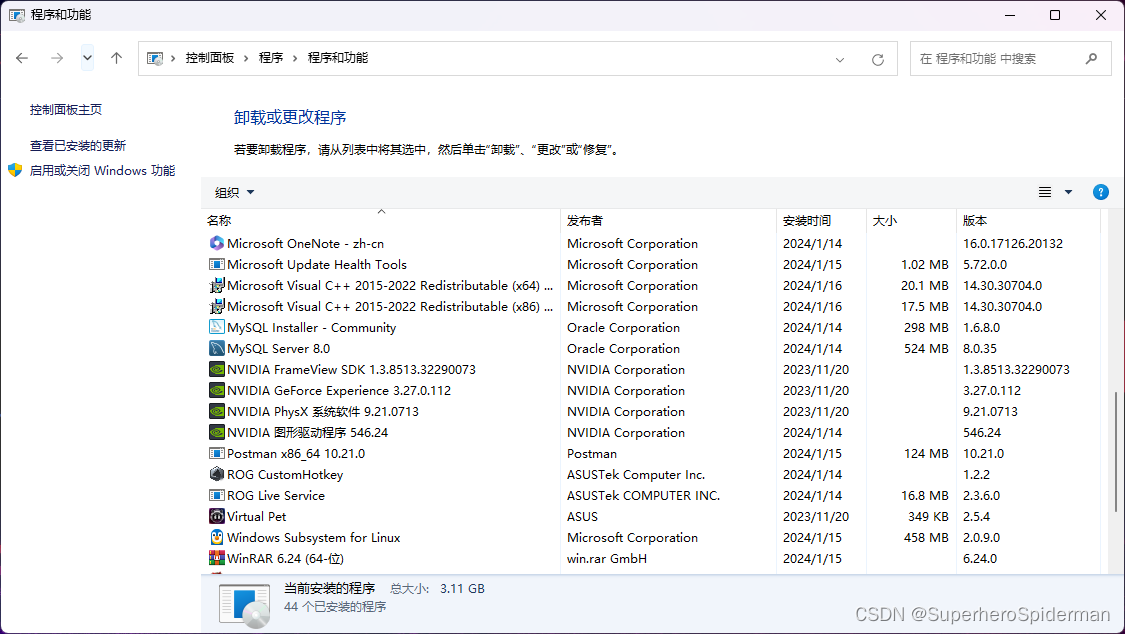
Task: Click 程序 breadcrumb segment
Action: [270, 58]
